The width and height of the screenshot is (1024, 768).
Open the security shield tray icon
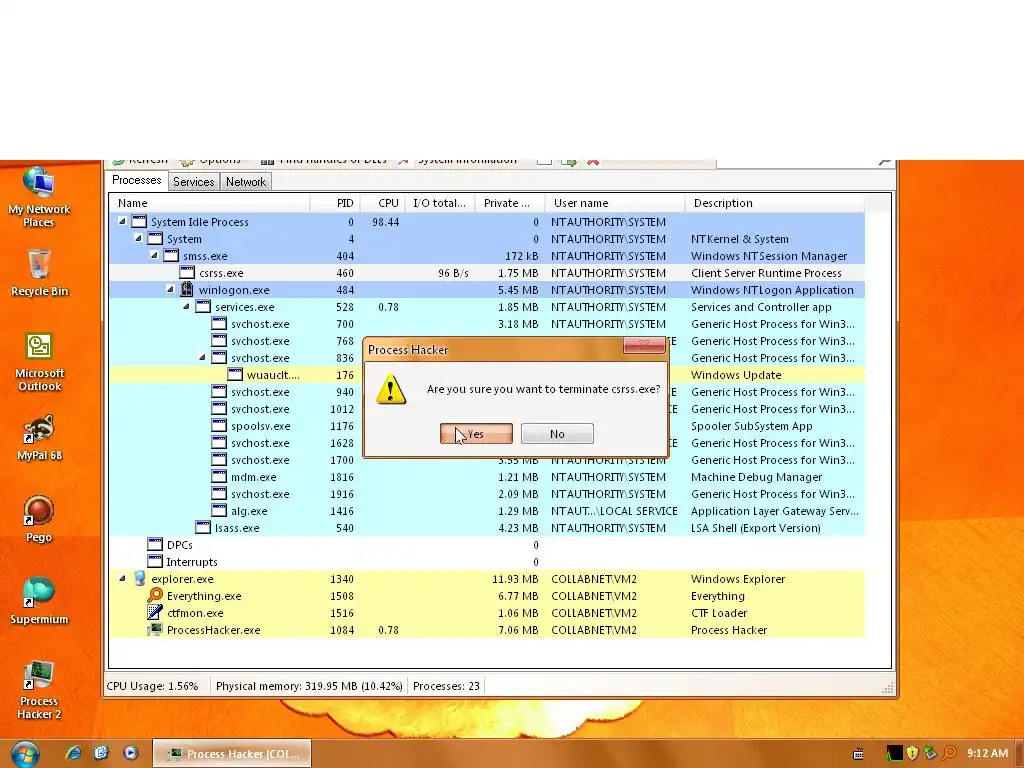(x=913, y=753)
